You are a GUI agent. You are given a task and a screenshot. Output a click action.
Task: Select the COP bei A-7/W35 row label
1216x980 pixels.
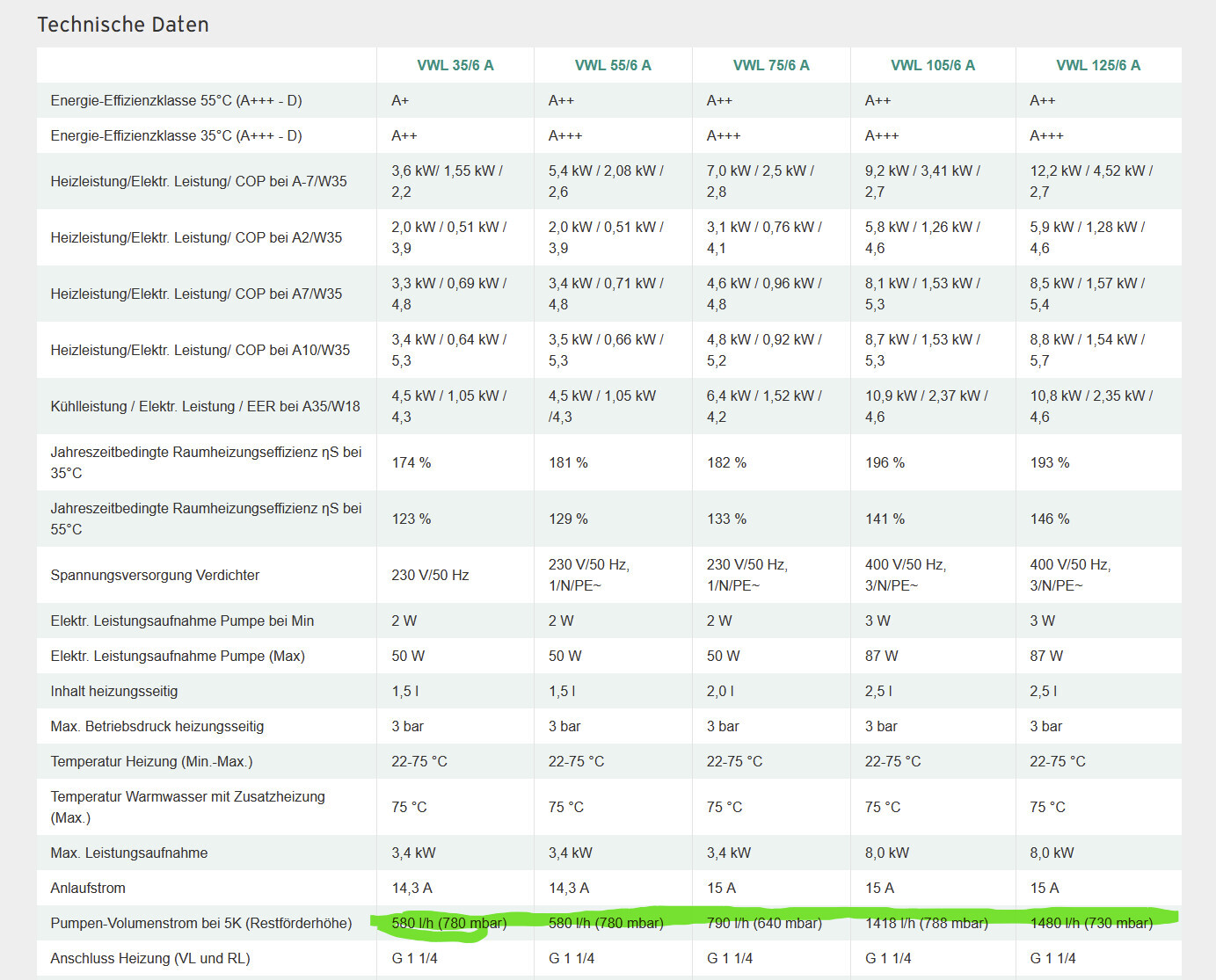pos(199,181)
